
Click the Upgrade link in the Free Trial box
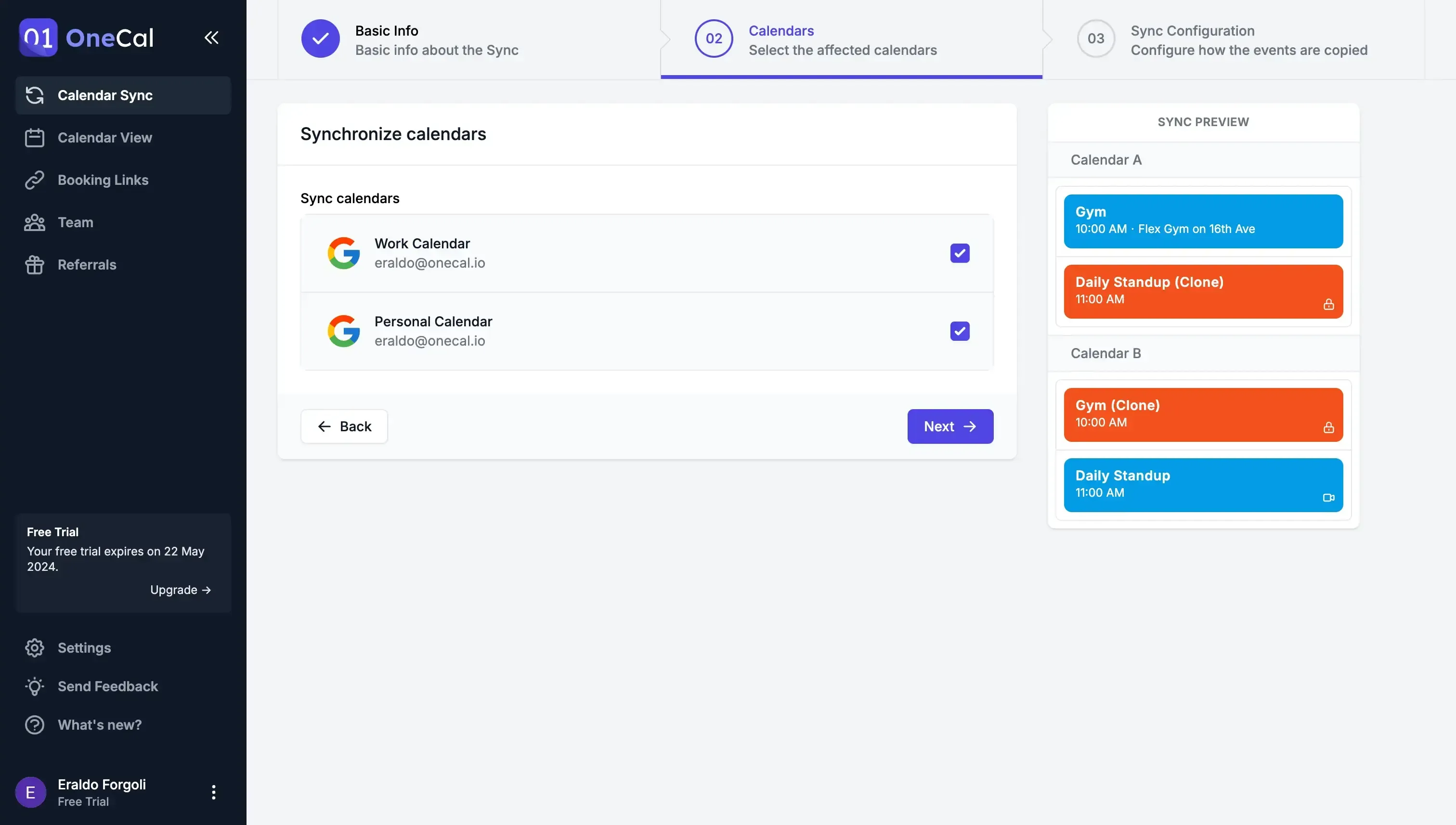click(x=180, y=589)
